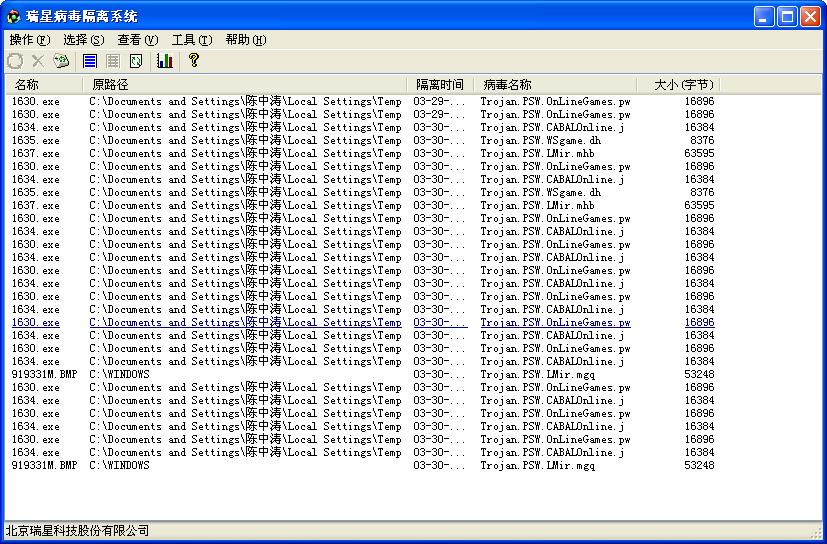Click underlined Trojan.PSW.OnLineGames.pw virus name
Screen dimensions: 827x544
point(555,322)
